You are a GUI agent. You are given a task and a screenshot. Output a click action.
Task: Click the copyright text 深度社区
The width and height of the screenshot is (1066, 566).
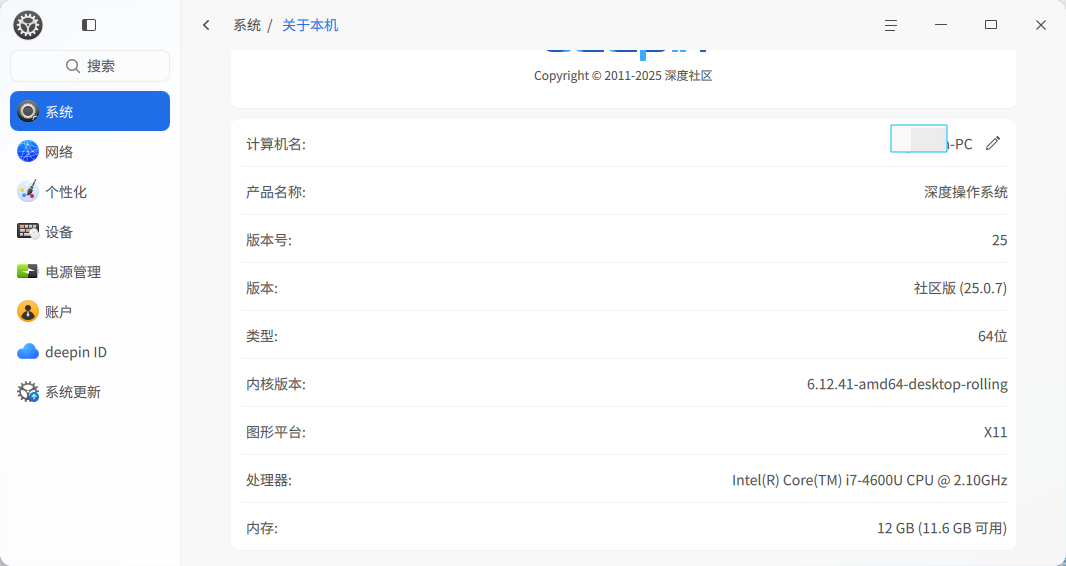point(688,75)
